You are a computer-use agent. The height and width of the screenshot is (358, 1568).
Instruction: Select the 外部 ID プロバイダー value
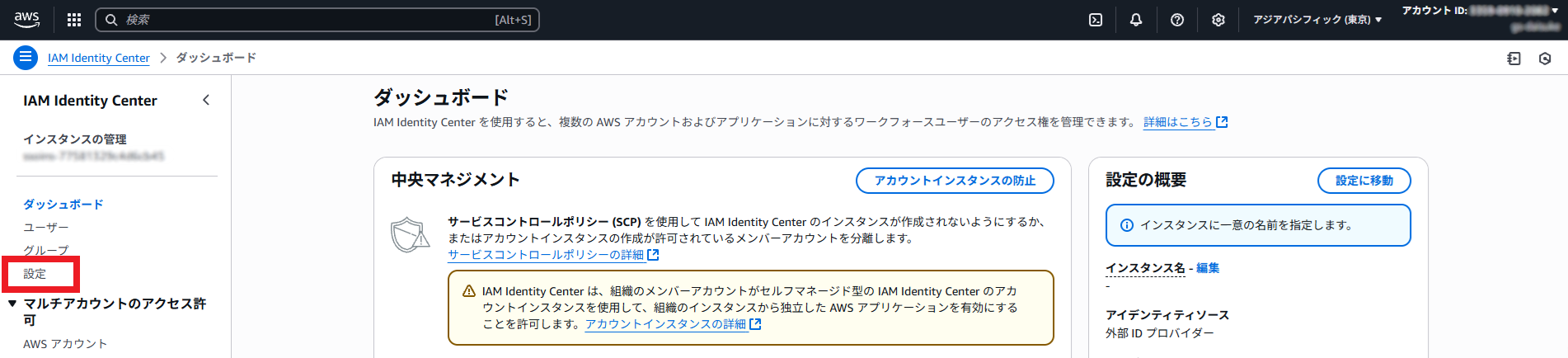coord(1160,333)
